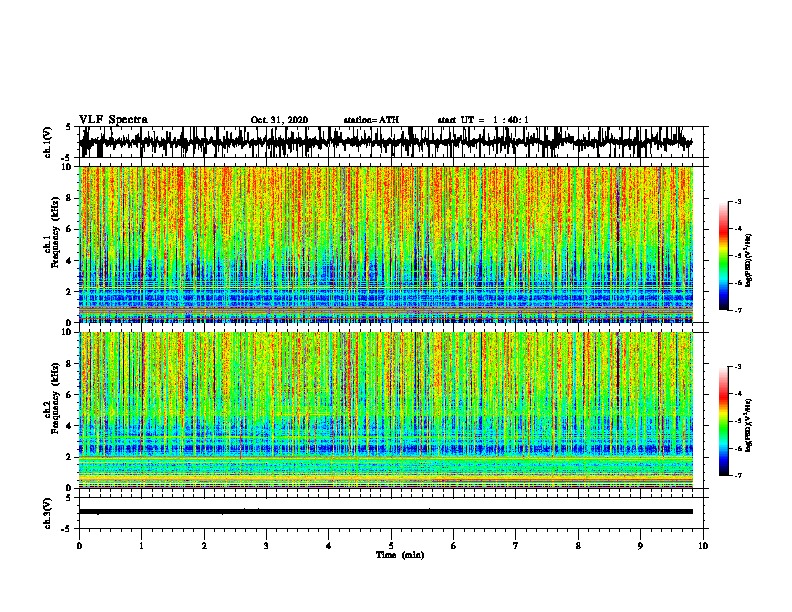Click the ch.1 spectrogram plot
Viewport: 792px width, 612px height.
click(386, 244)
